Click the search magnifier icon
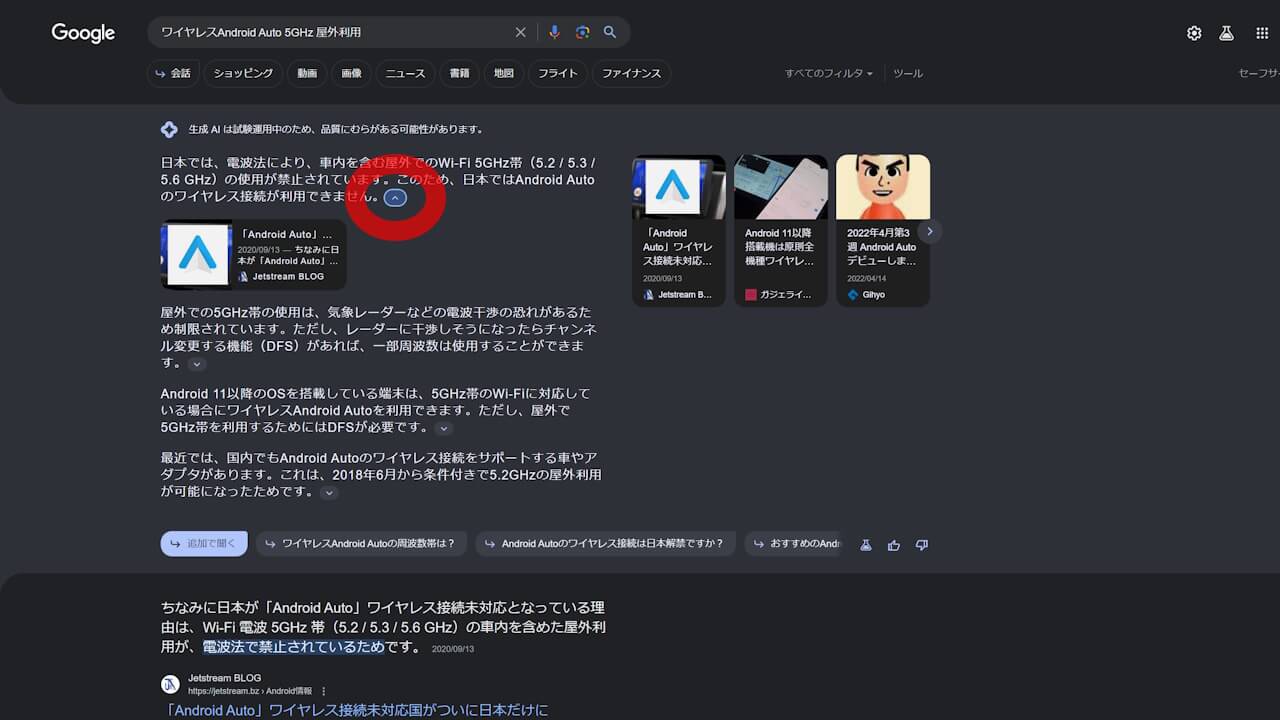1280x720 pixels. coord(610,32)
